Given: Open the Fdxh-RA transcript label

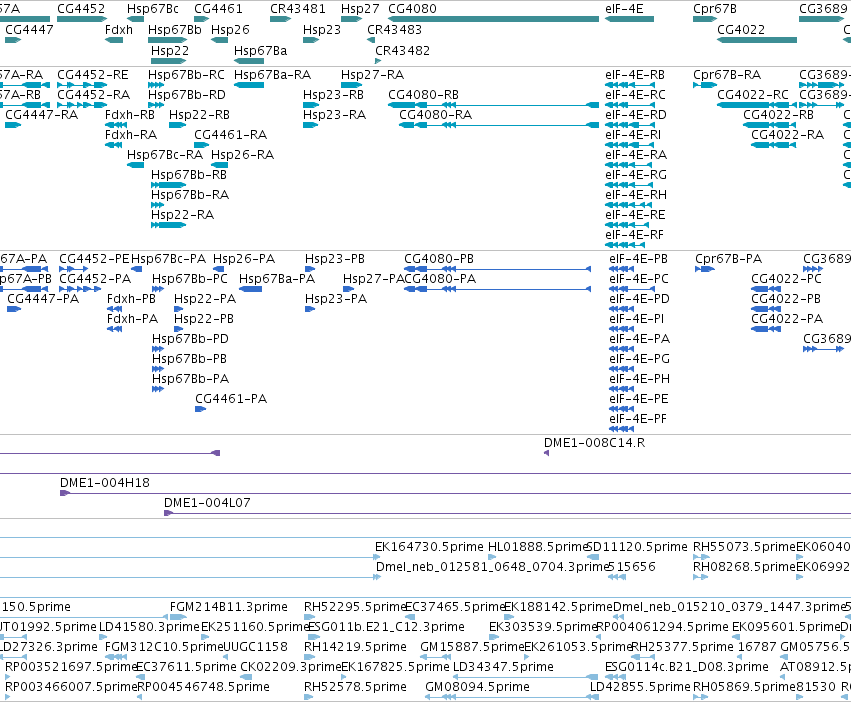Looking at the screenshot, I should (131, 135).
